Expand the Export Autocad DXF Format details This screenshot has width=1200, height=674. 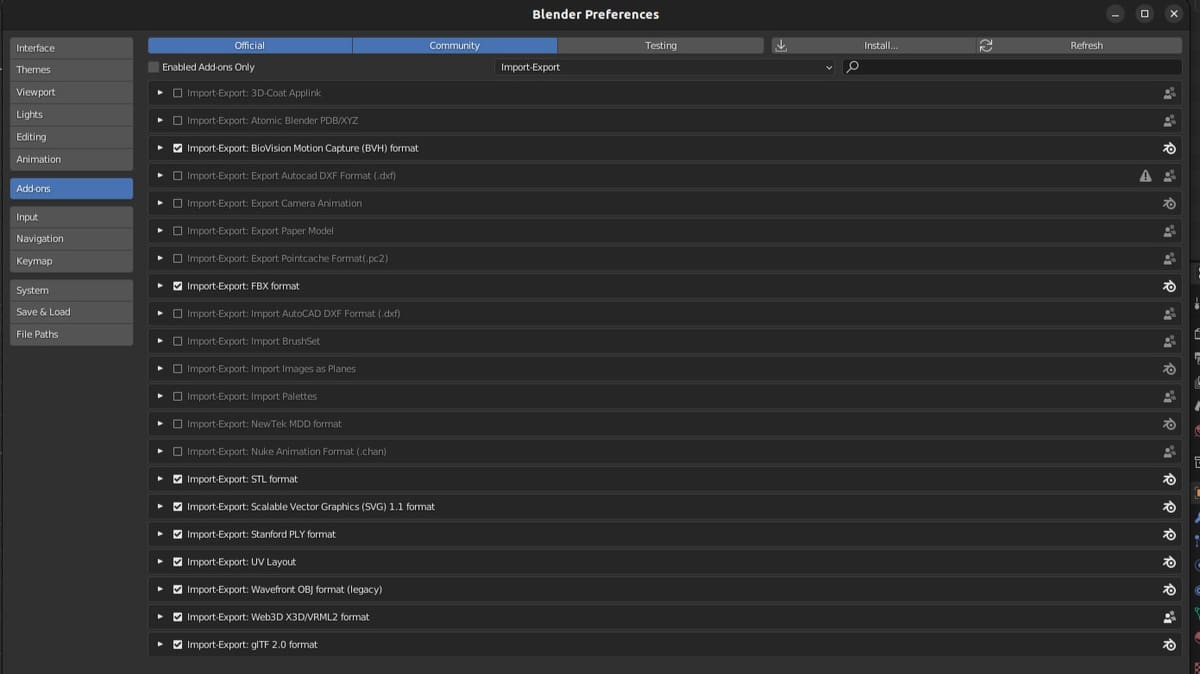[x=160, y=176]
